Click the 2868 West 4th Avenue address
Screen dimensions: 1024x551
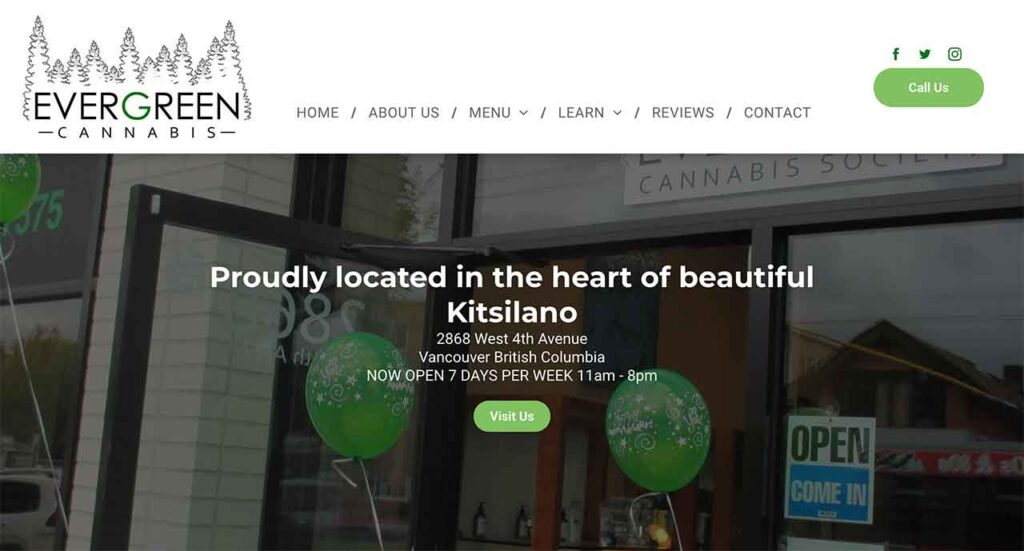point(512,339)
